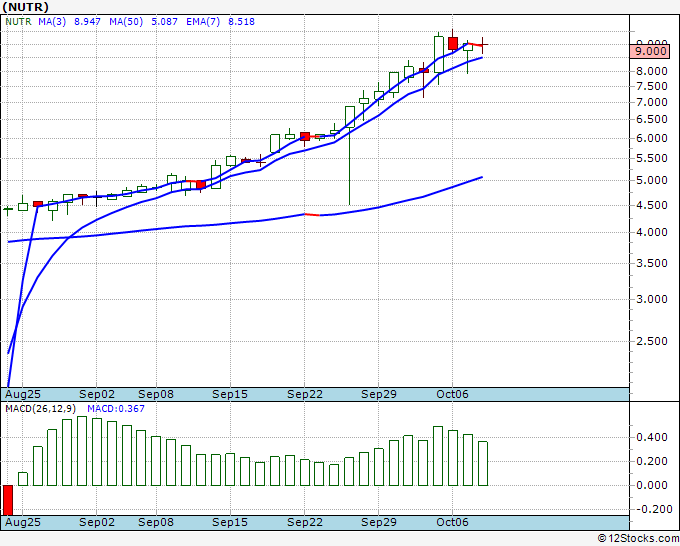This screenshot has height=546, width=680.
Task: Click the 6.500 price axis label
Action: click(x=651, y=119)
